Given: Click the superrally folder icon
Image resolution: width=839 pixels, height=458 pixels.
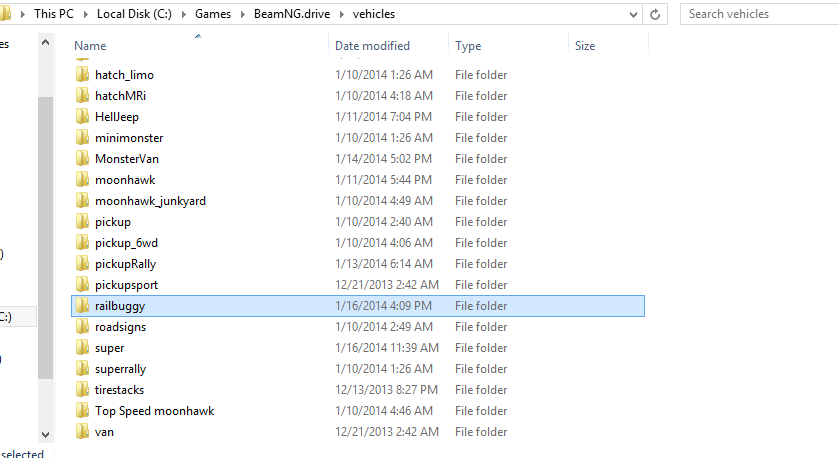Looking at the screenshot, I should point(82,369).
